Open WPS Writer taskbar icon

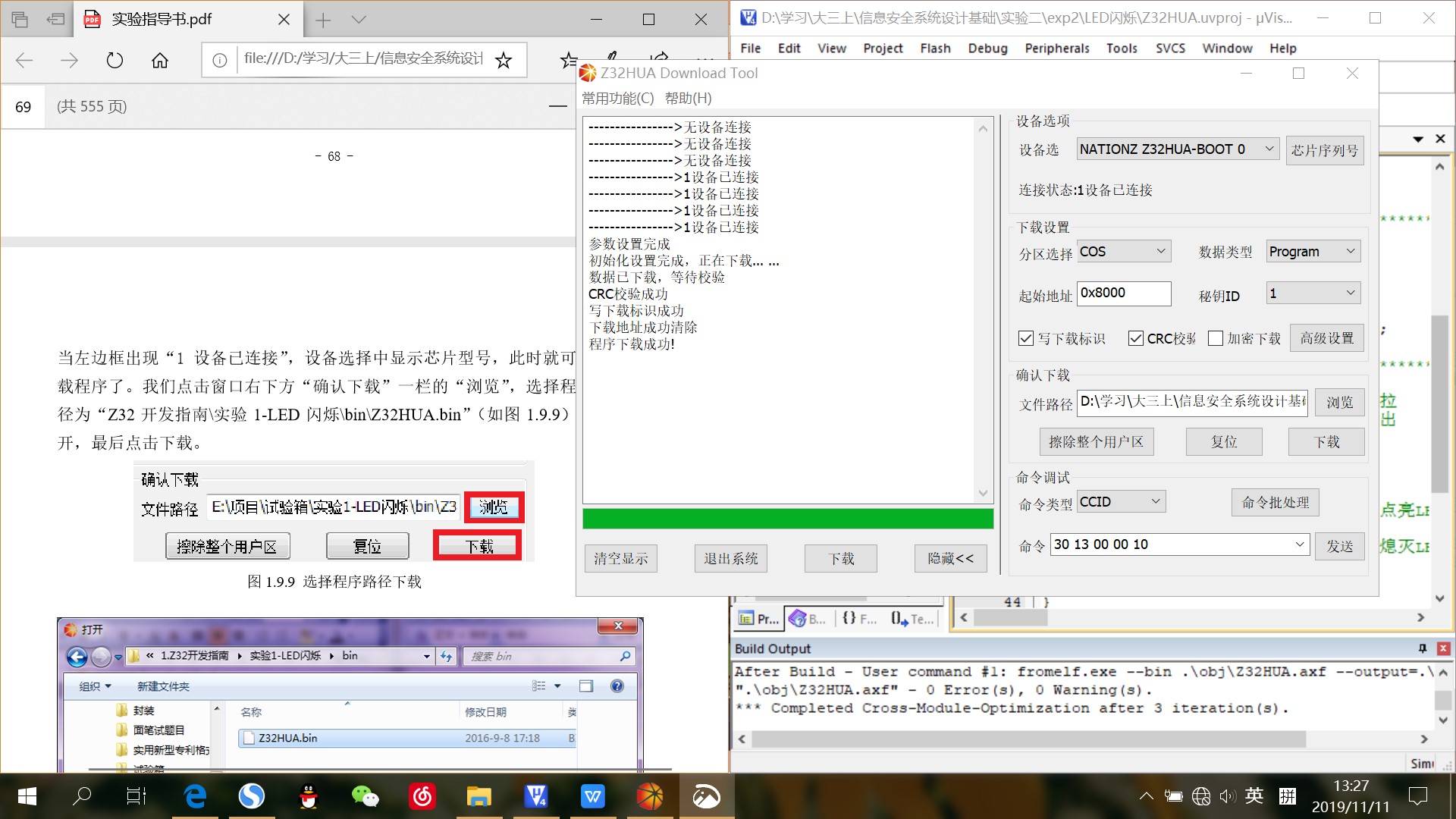pyautogui.click(x=593, y=796)
